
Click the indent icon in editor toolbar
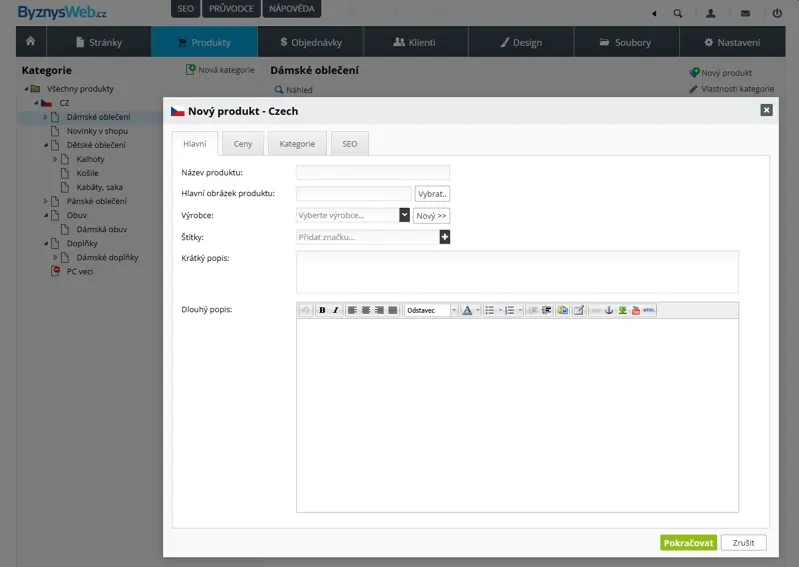click(546, 310)
